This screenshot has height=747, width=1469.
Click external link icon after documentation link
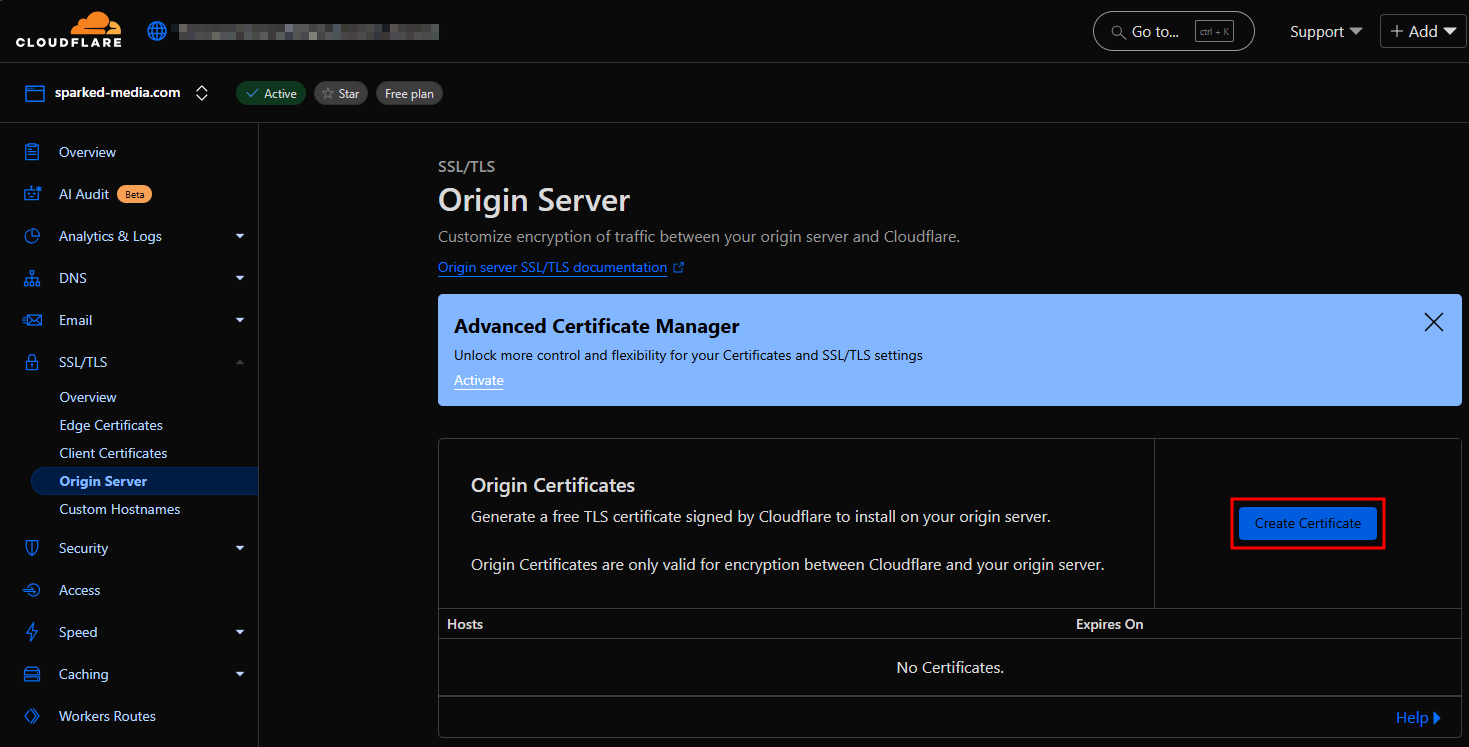point(679,268)
